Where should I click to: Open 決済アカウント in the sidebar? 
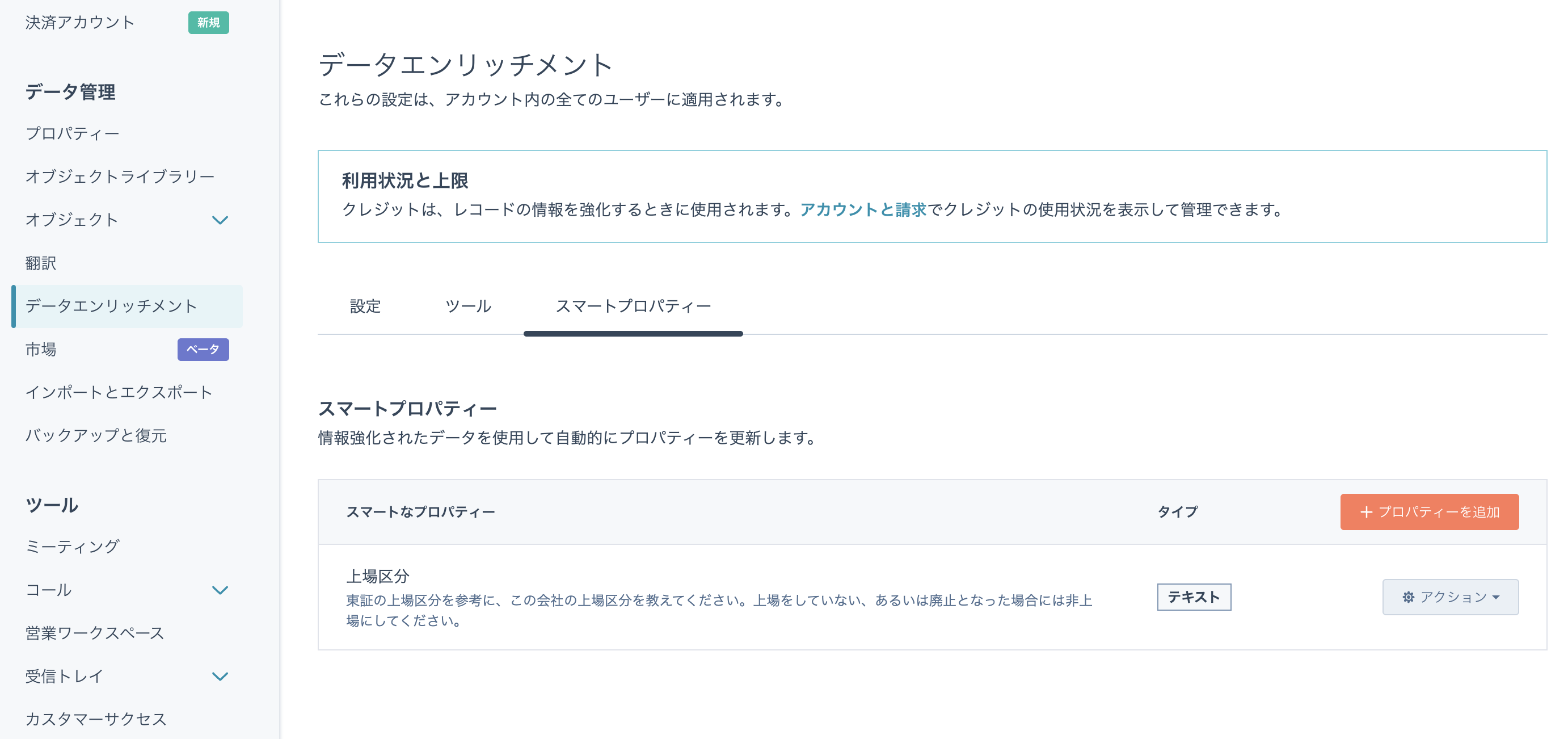(x=80, y=23)
